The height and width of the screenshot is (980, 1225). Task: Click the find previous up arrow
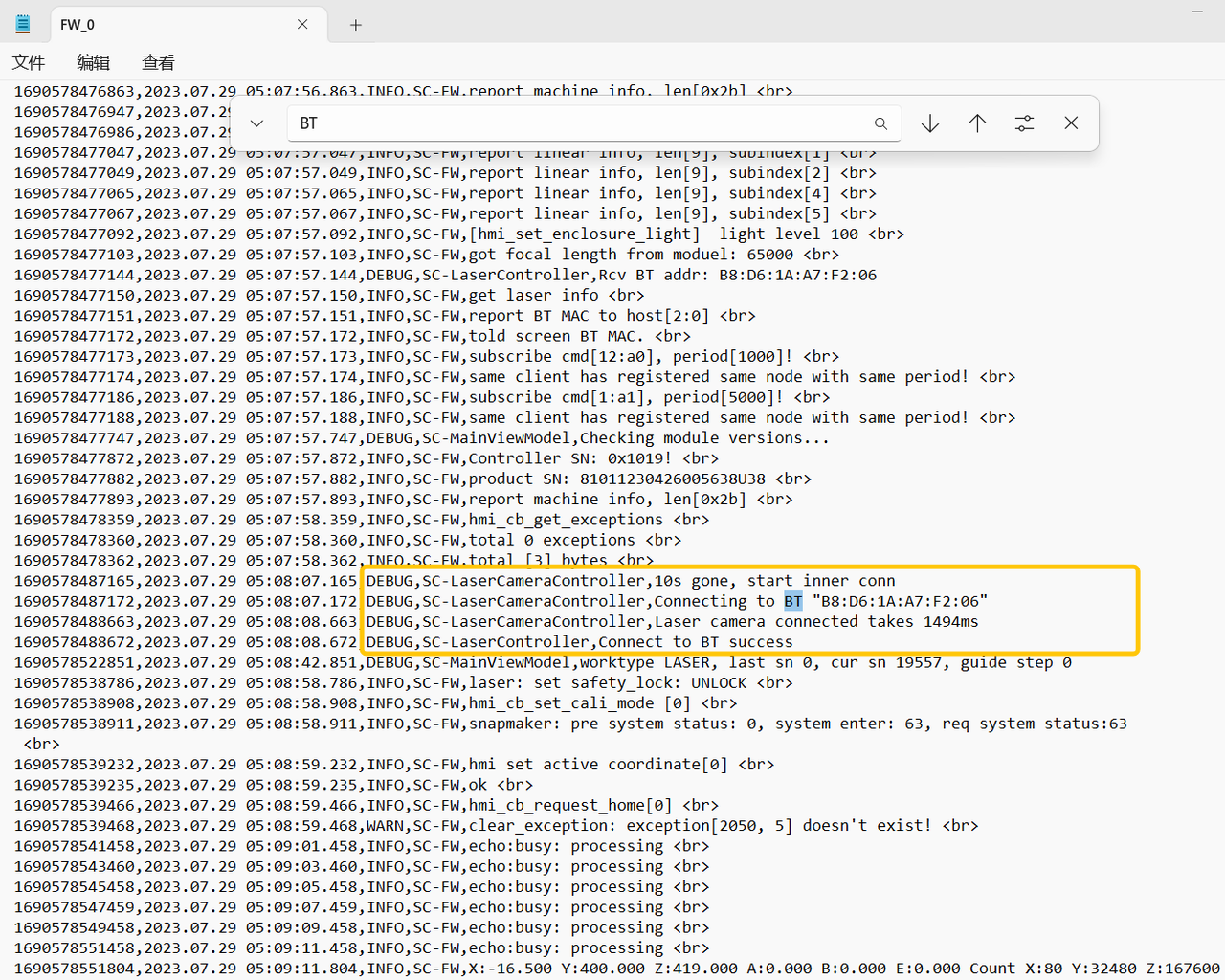pyautogui.click(x=977, y=123)
